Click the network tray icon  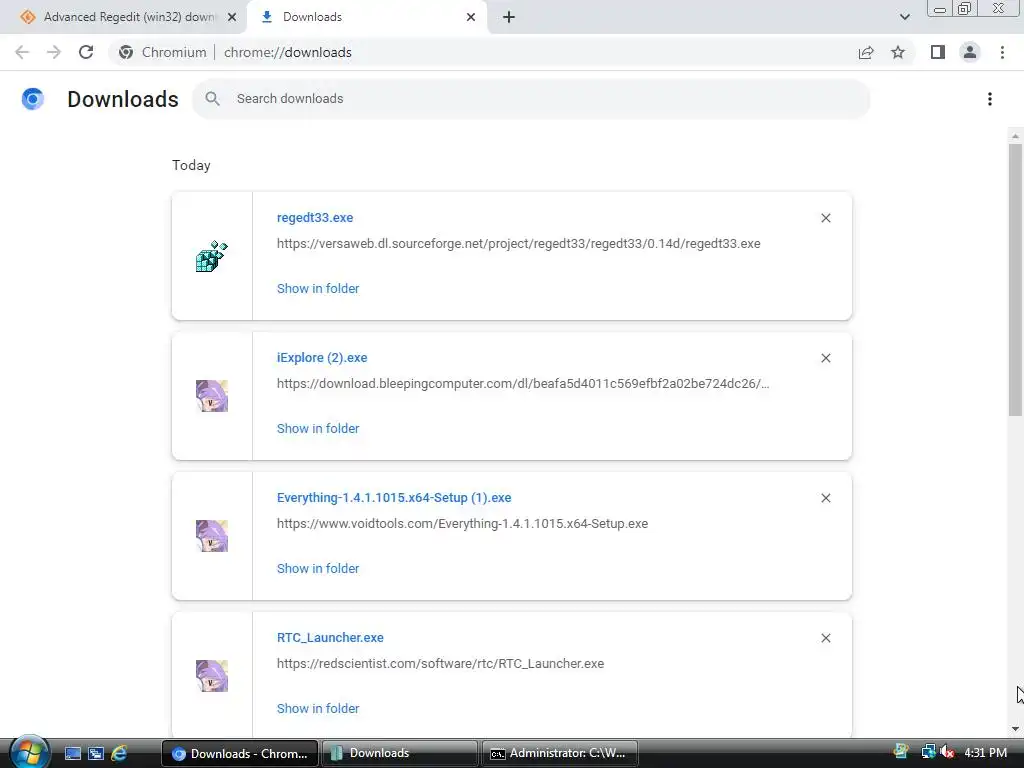pyautogui.click(x=927, y=753)
